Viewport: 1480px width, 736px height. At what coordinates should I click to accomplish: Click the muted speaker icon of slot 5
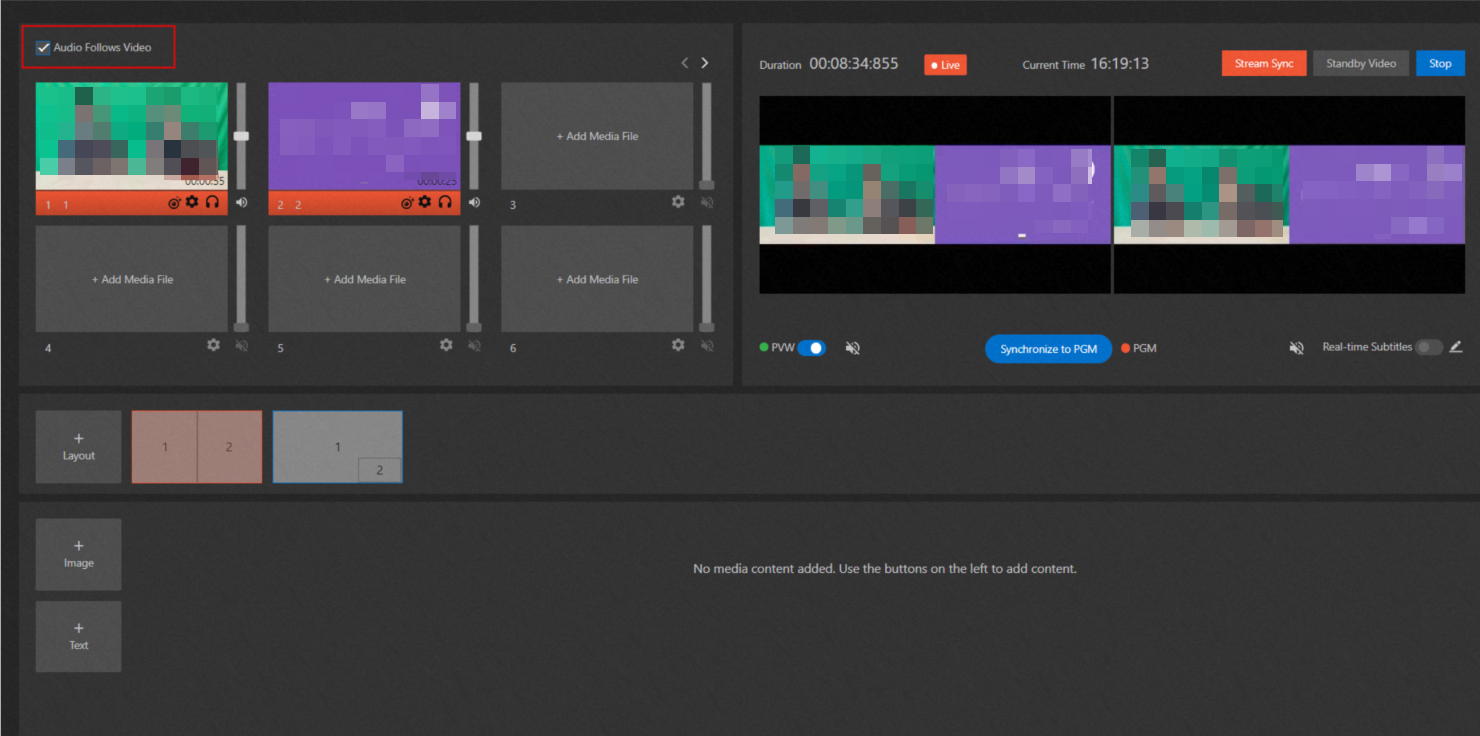click(474, 345)
